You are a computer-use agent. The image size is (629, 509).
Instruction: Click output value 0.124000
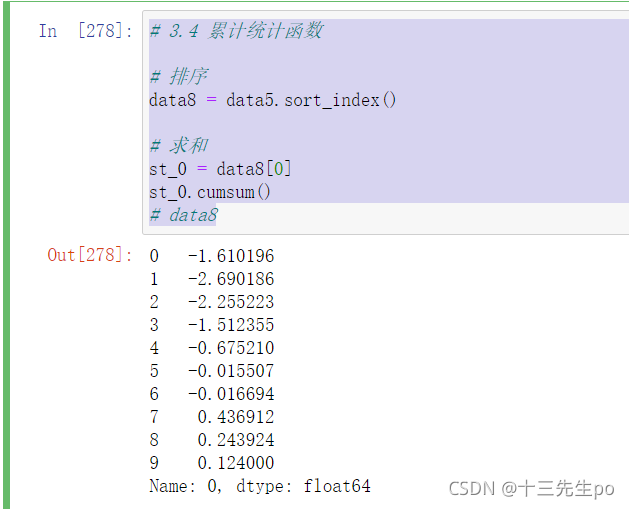[x=236, y=462]
